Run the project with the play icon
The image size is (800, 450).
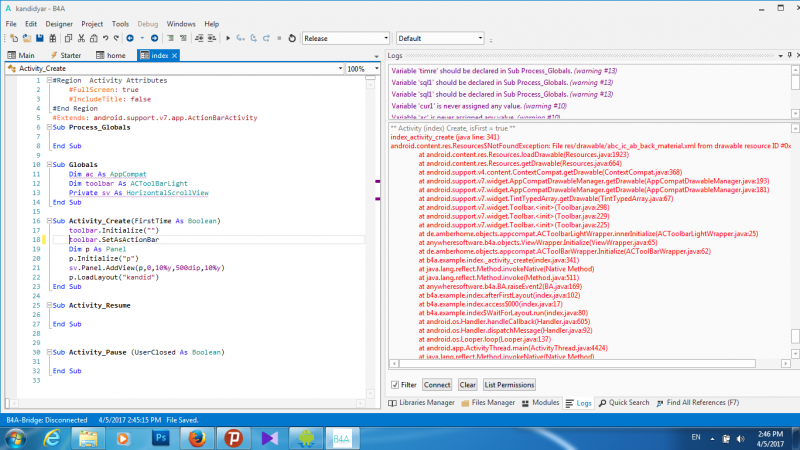tap(228, 38)
